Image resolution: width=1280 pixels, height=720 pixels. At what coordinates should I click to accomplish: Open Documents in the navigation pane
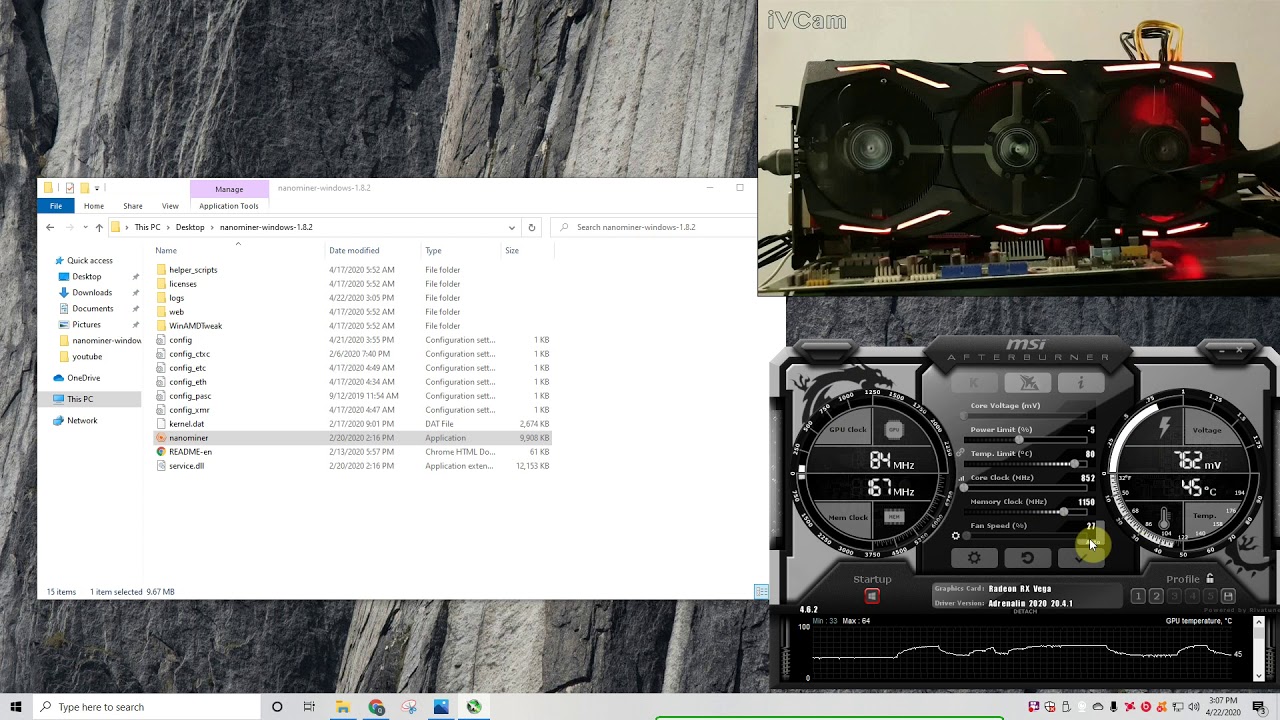tap(93, 308)
